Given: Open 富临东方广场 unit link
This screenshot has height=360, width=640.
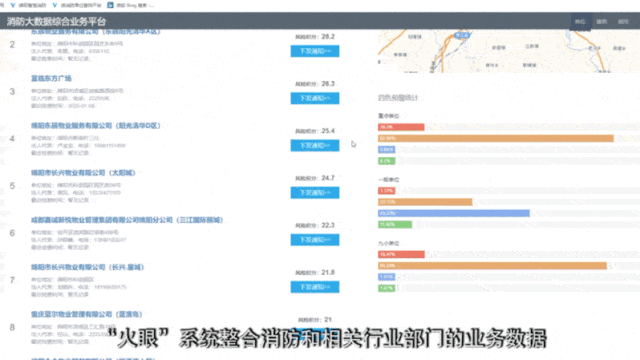Looking at the screenshot, I should pyautogui.click(x=51, y=78).
